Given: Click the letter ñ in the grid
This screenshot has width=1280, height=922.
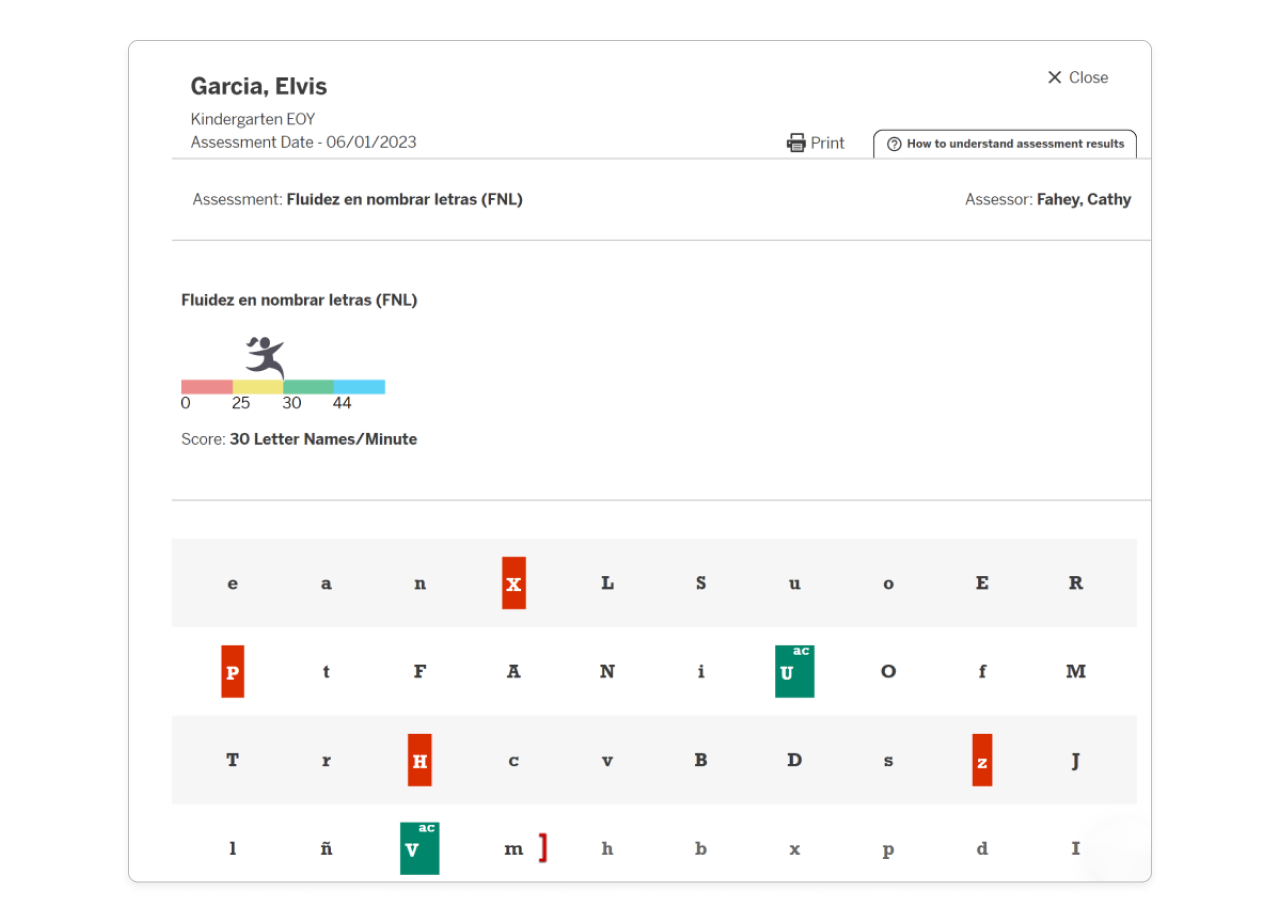Looking at the screenshot, I should coord(326,849).
